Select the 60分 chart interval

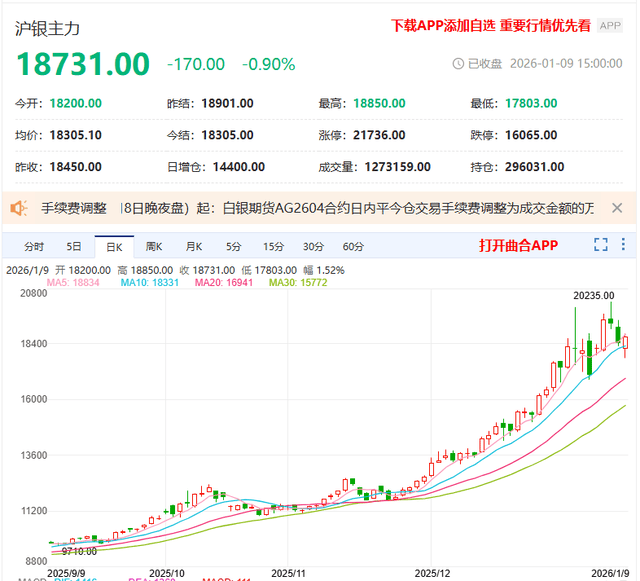(x=353, y=246)
